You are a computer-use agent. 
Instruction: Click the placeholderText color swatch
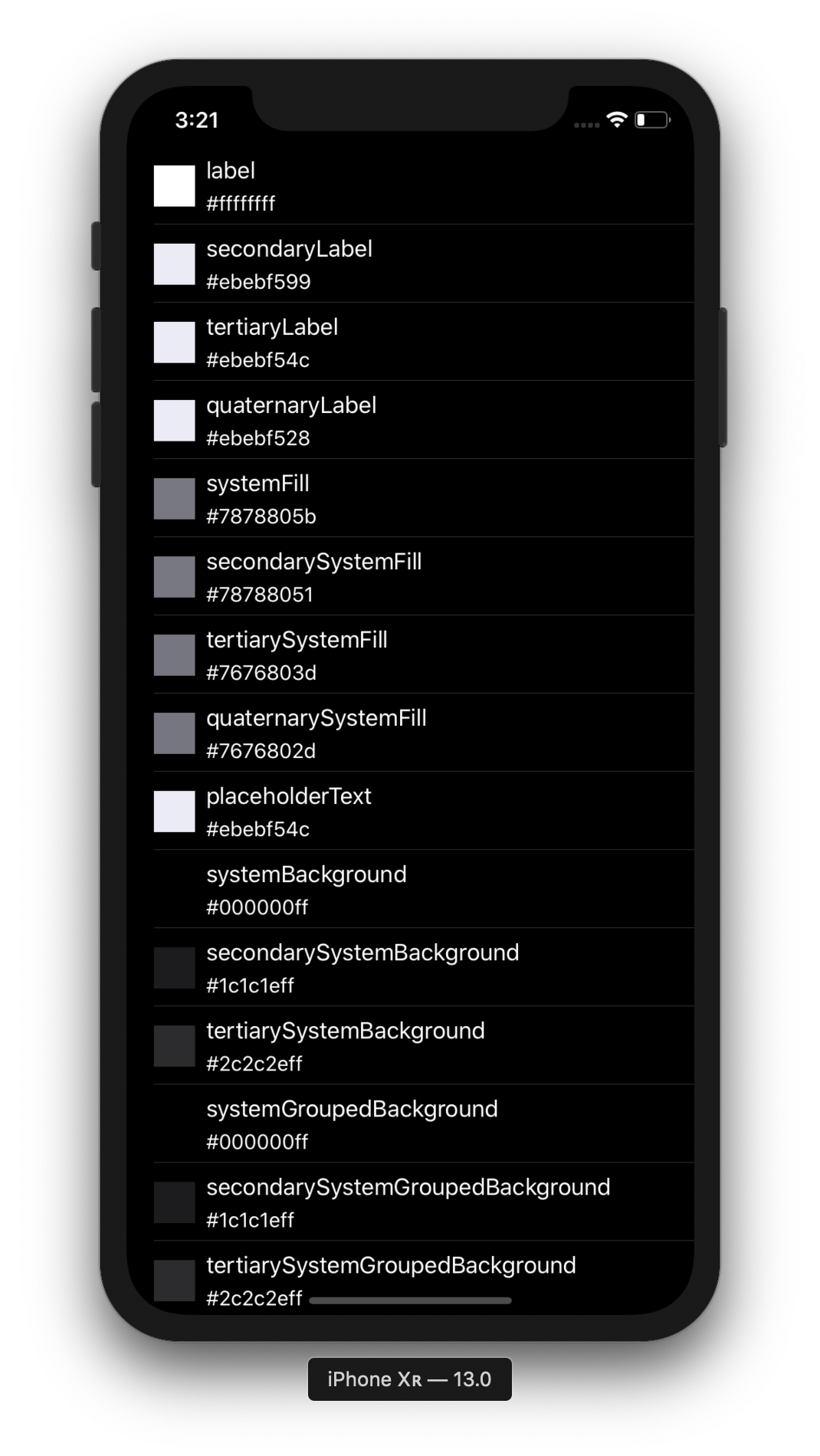tap(174, 811)
